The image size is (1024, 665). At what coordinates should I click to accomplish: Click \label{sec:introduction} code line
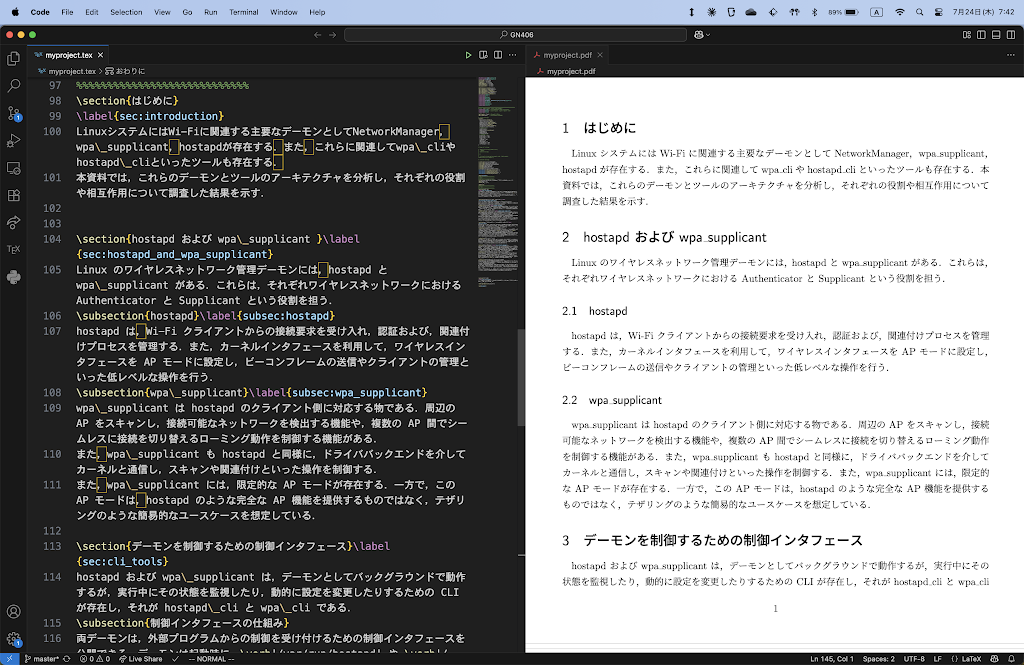150,116
